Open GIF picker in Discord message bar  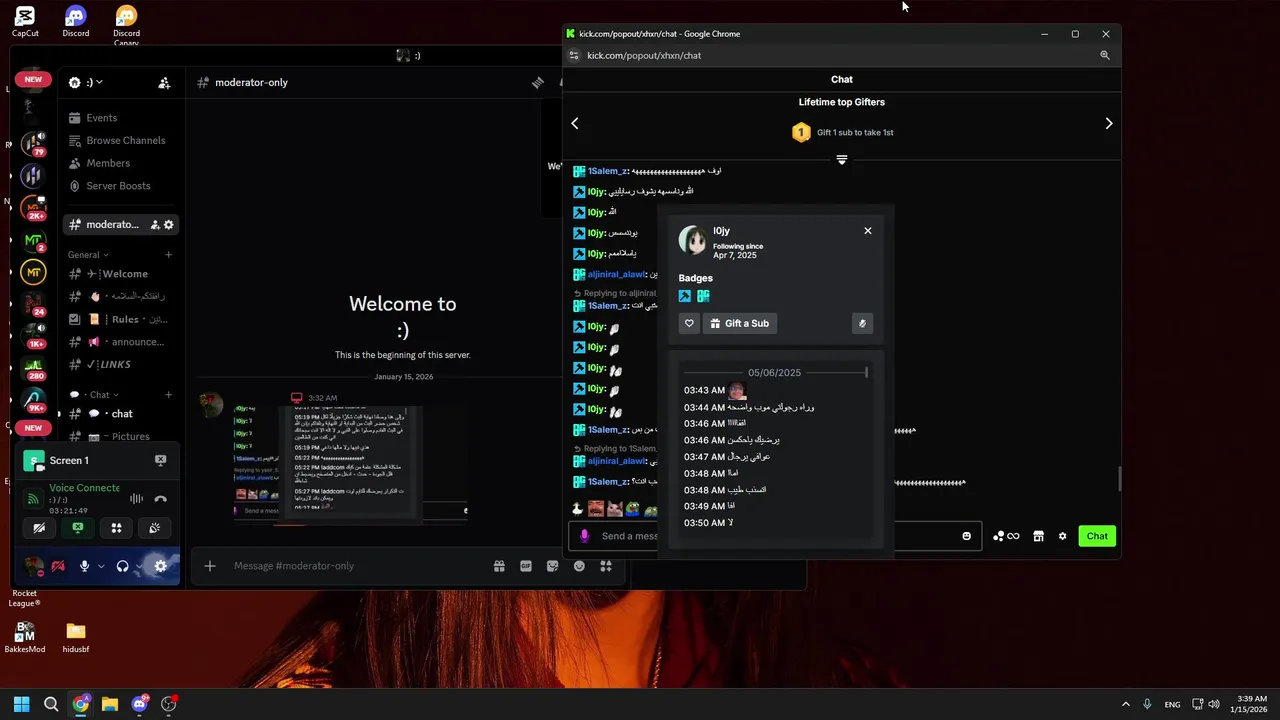(526, 566)
